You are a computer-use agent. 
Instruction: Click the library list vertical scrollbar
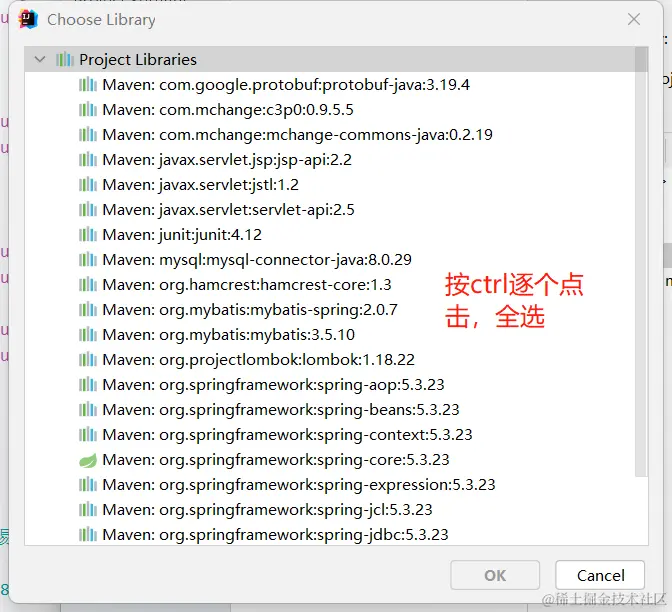tap(641, 261)
